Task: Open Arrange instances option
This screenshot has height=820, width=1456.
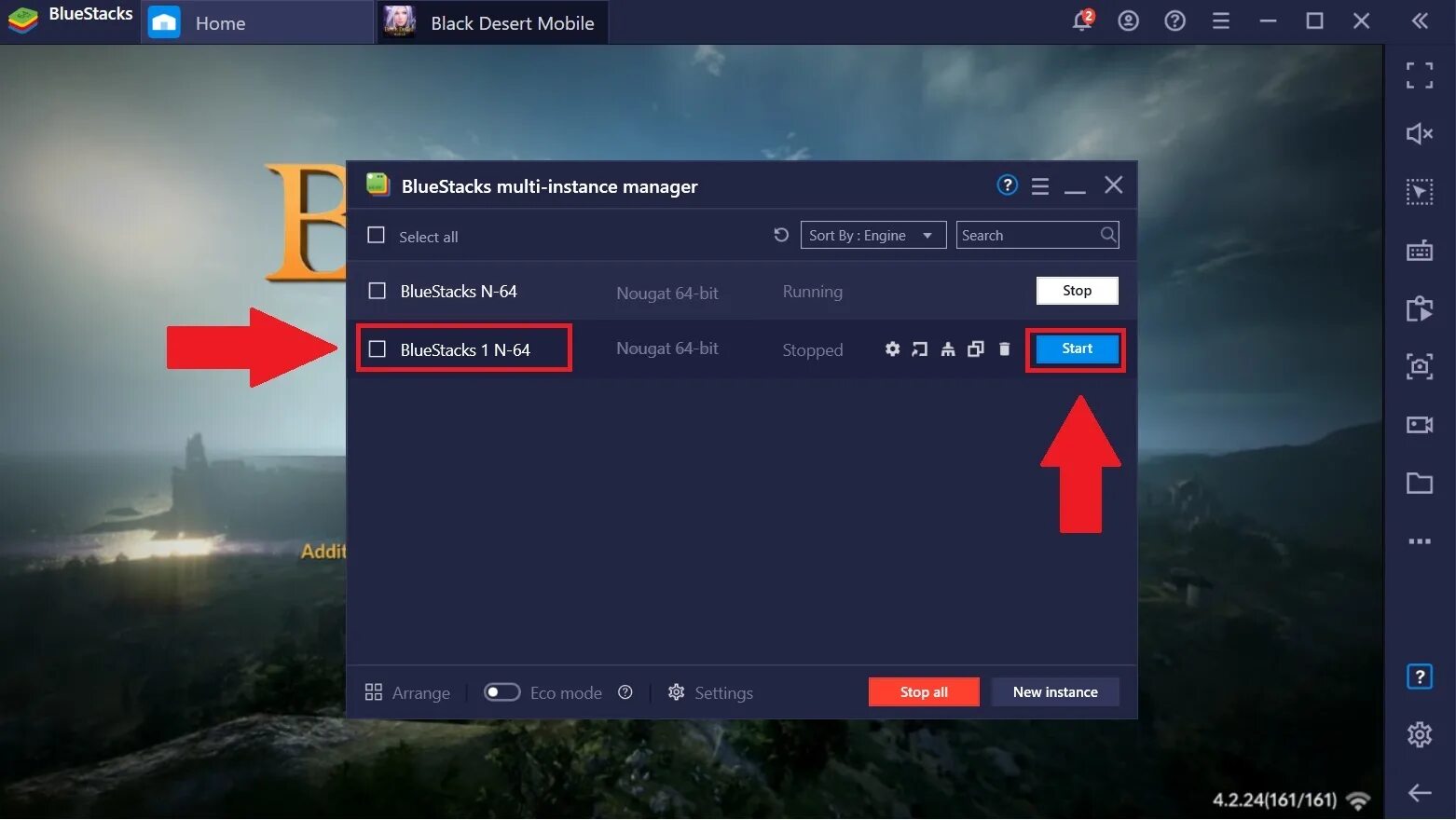Action: [x=407, y=692]
